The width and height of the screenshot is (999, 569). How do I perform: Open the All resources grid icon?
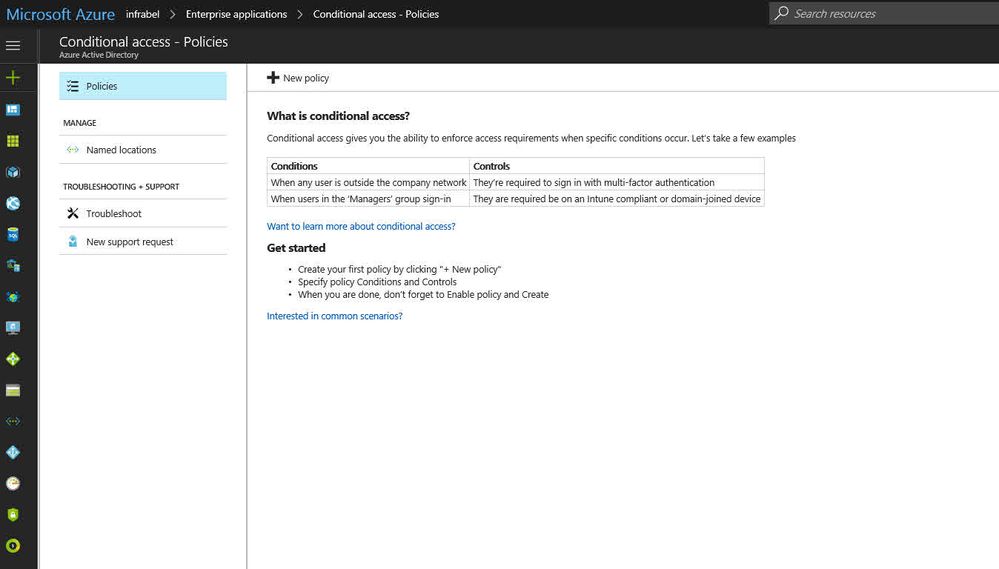point(13,141)
